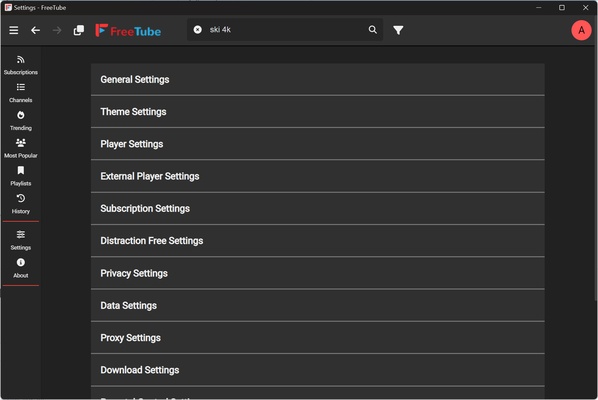
Task: Run the search with the magnifier icon
Action: pos(373,29)
